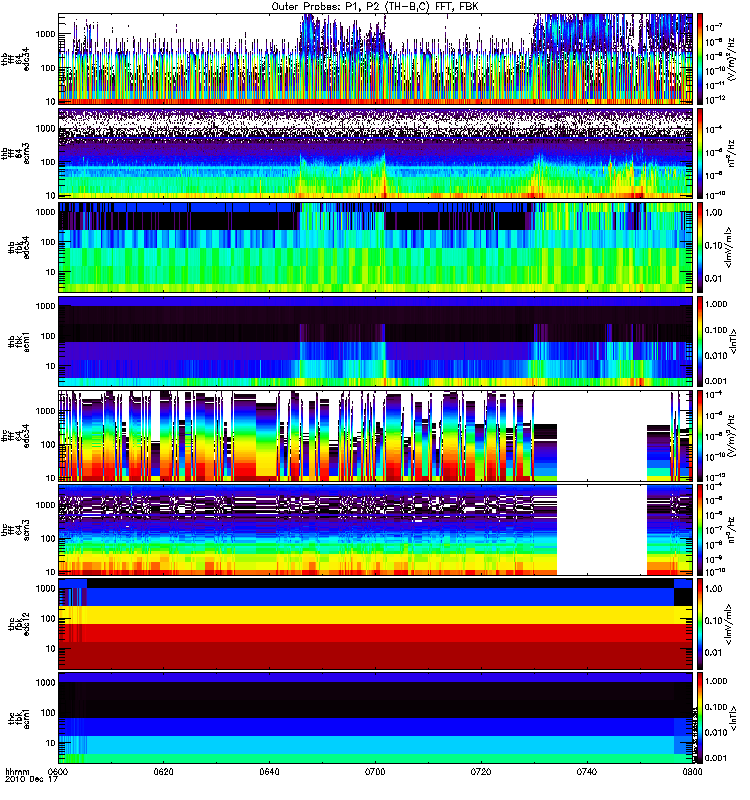Click the bottom panel's scm1 color bar

point(700,718)
